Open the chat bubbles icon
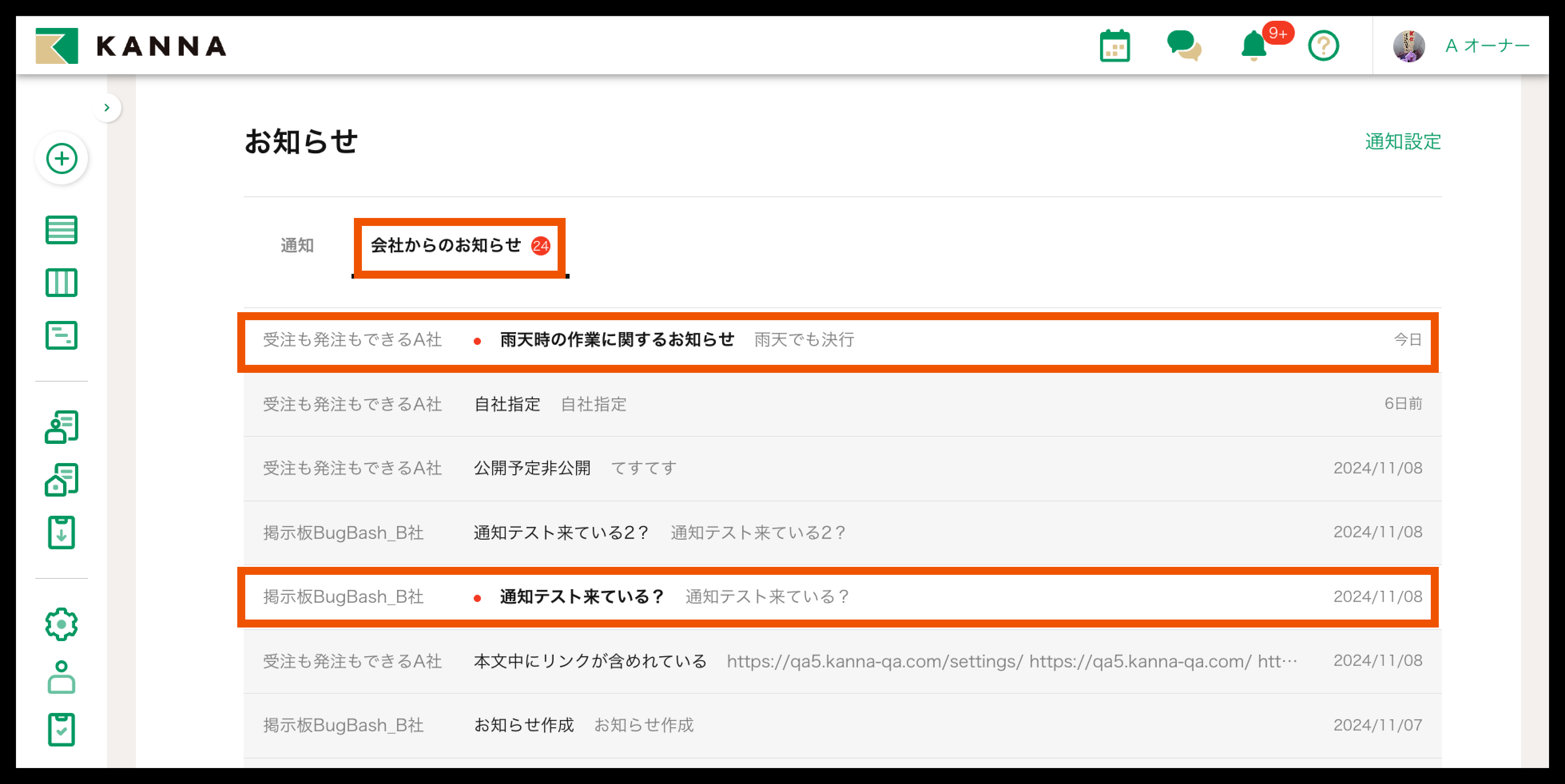The width and height of the screenshot is (1565, 784). pyautogui.click(x=1184, y=46)
